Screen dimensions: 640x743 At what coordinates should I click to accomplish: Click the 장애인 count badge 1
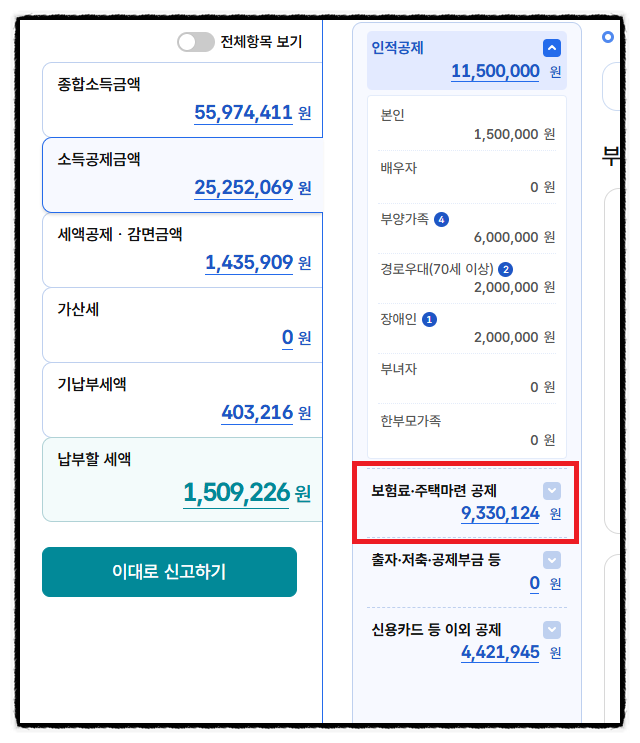click(429, 320)
